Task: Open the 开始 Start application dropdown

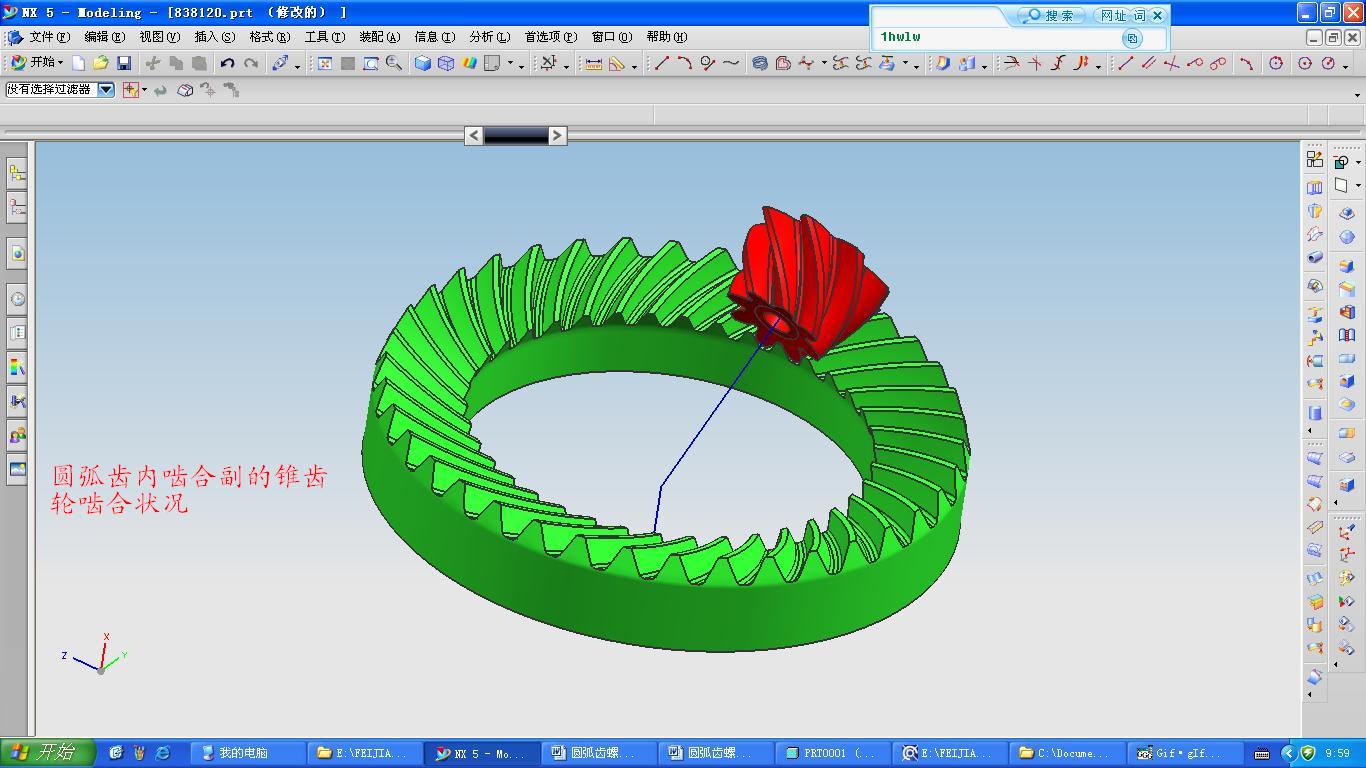Action: click(x=37, y=62)
